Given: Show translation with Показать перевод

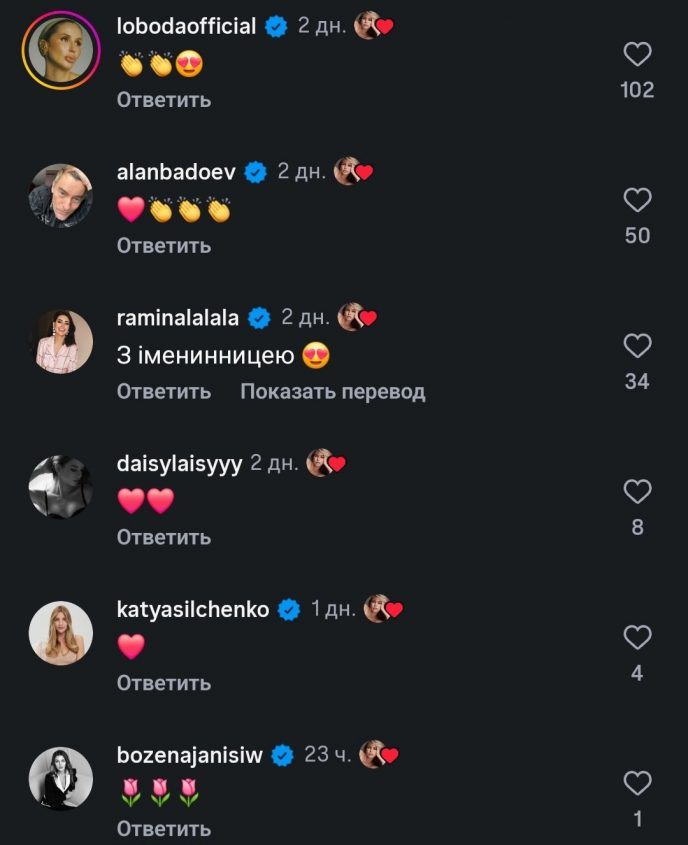Looking at the screenshot, I should 332,392.
